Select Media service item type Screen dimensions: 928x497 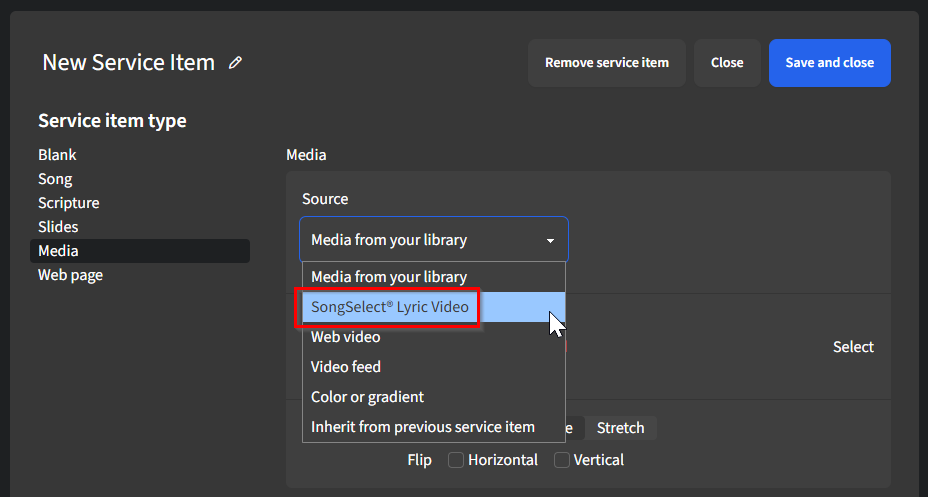coord(140,251)
